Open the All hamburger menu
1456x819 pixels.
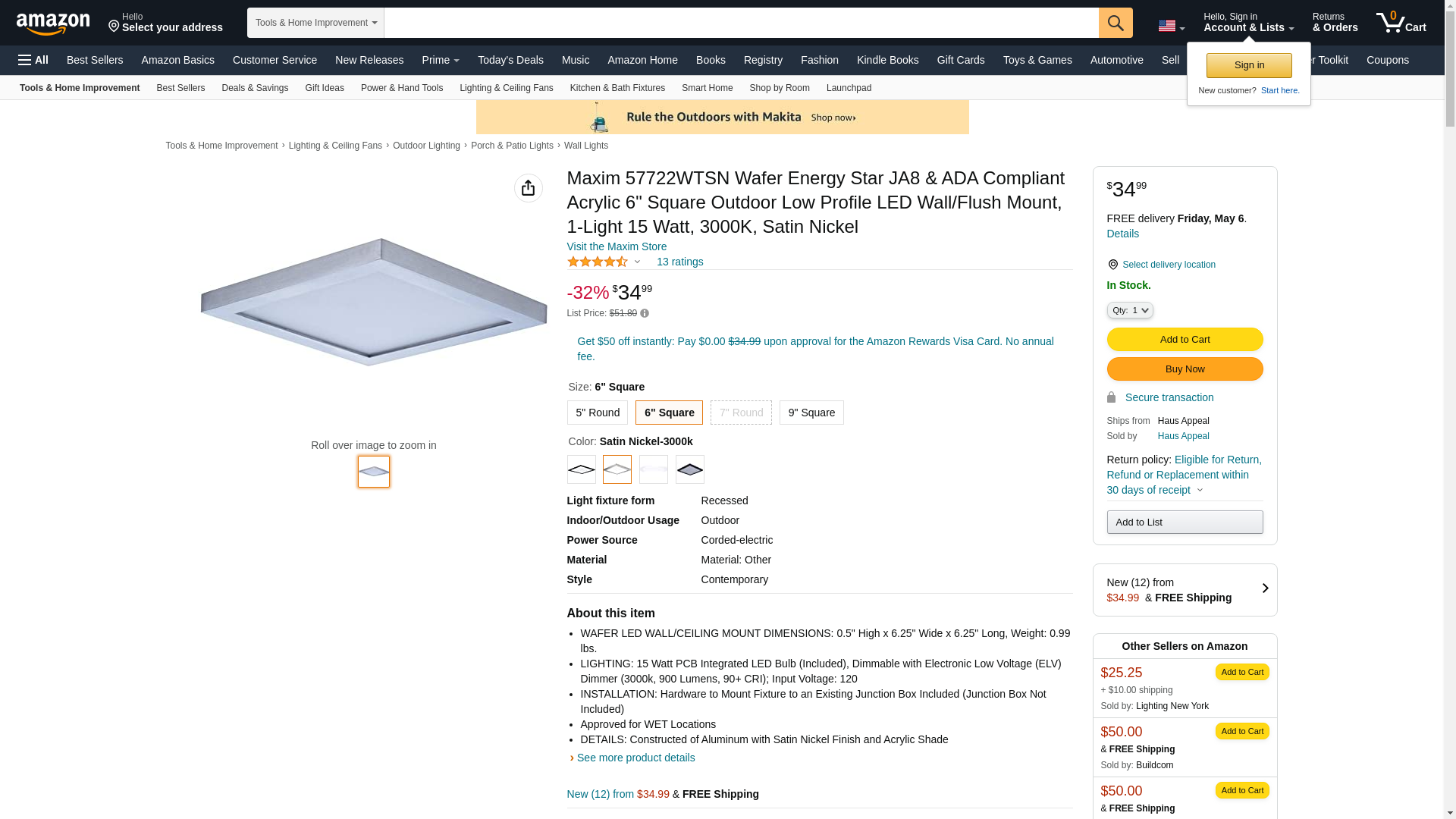click(33, 60)
